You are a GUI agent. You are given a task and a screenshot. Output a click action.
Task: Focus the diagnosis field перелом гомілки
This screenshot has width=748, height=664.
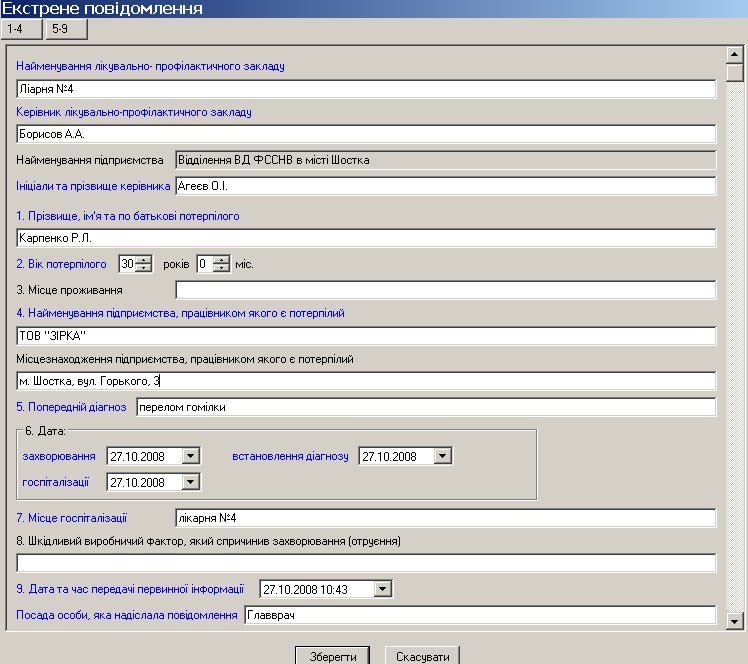pos(426,407)
